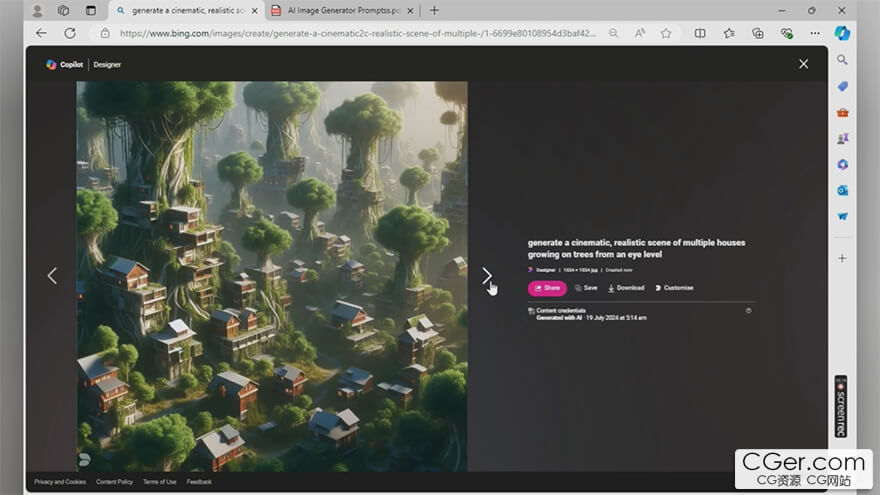Open Customise for this image
This screenshot has width=880, height=495.
(x=674, y=288)
